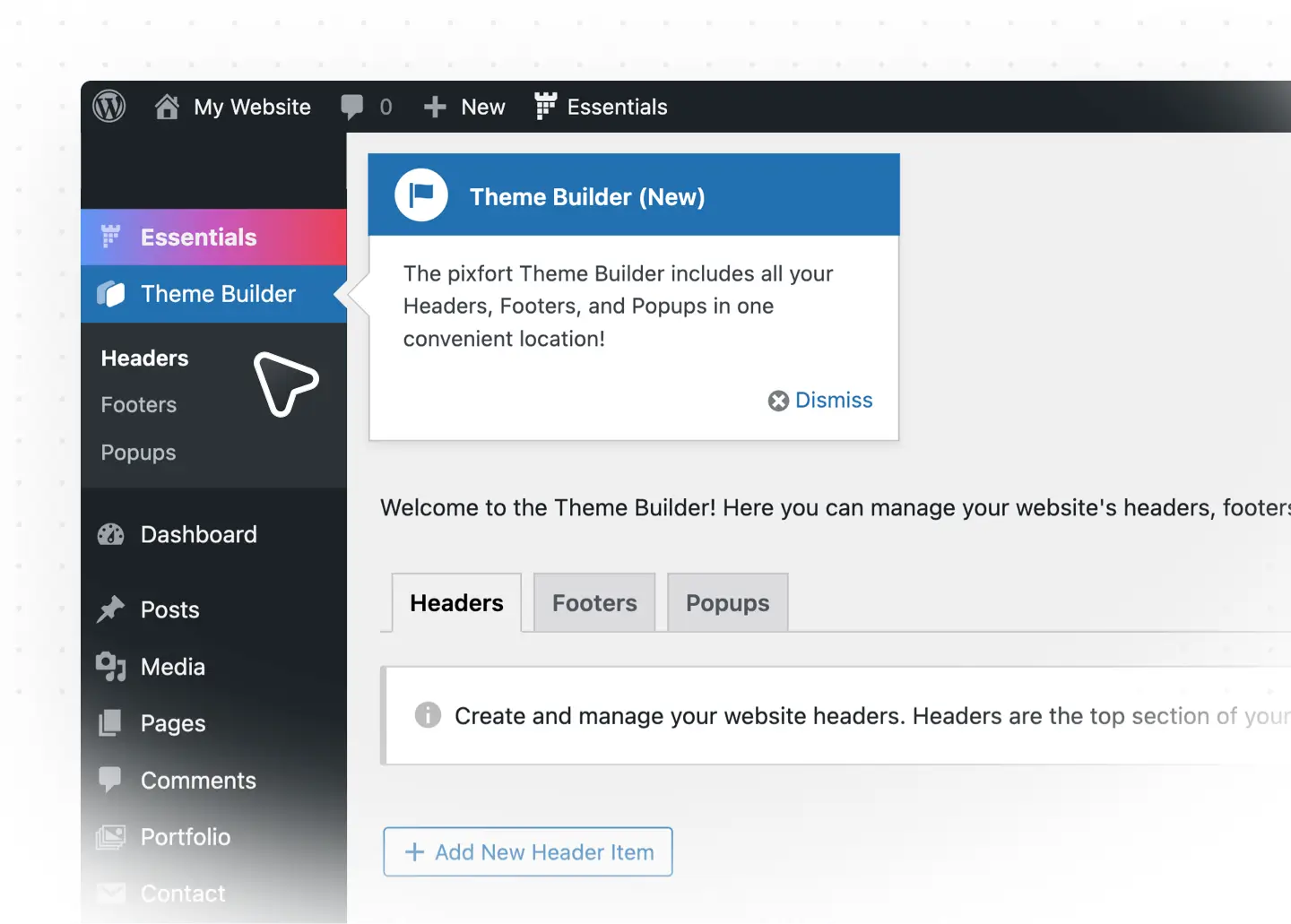Image resolution: width=1291 pixels, height=924 pixels.
Task: Open the Media library icon
Action: [x=109, y=667]
